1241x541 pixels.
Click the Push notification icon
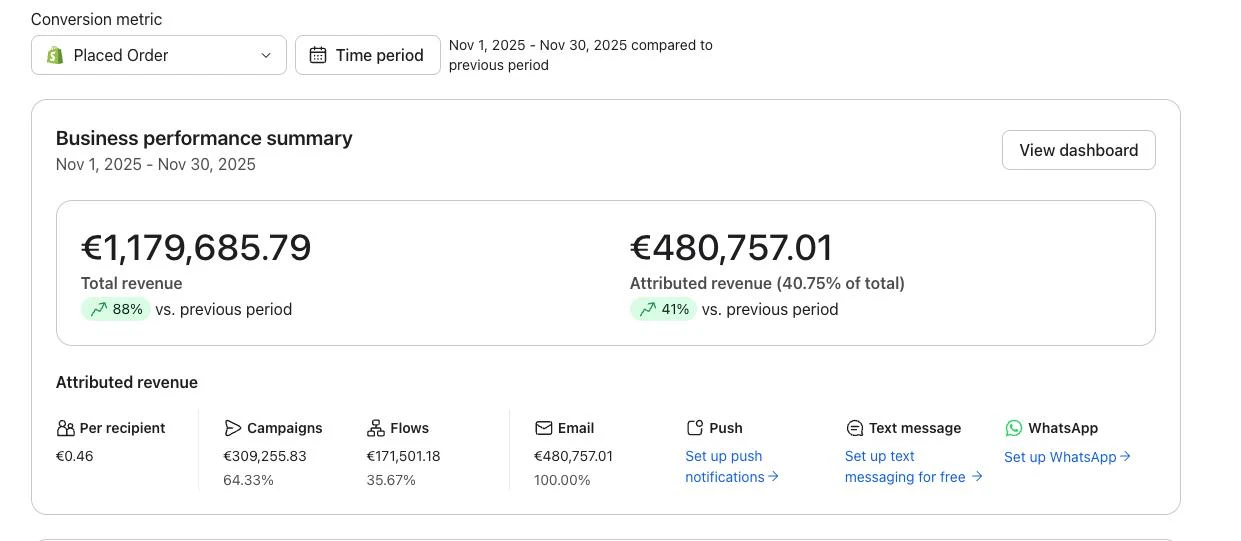tap(695, 428)
